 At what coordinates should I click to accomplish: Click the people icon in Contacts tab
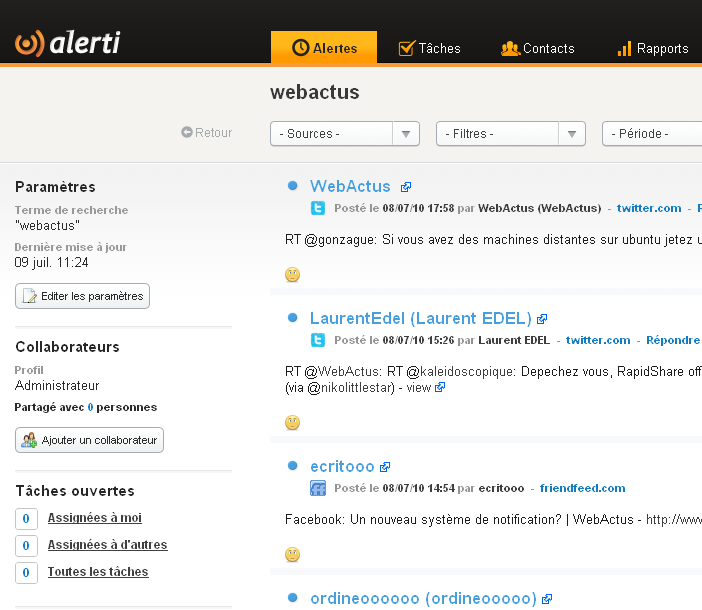point(510,48)
